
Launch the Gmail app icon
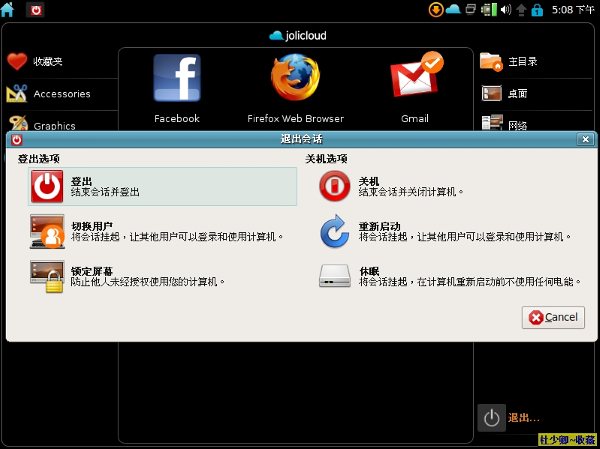416,74
